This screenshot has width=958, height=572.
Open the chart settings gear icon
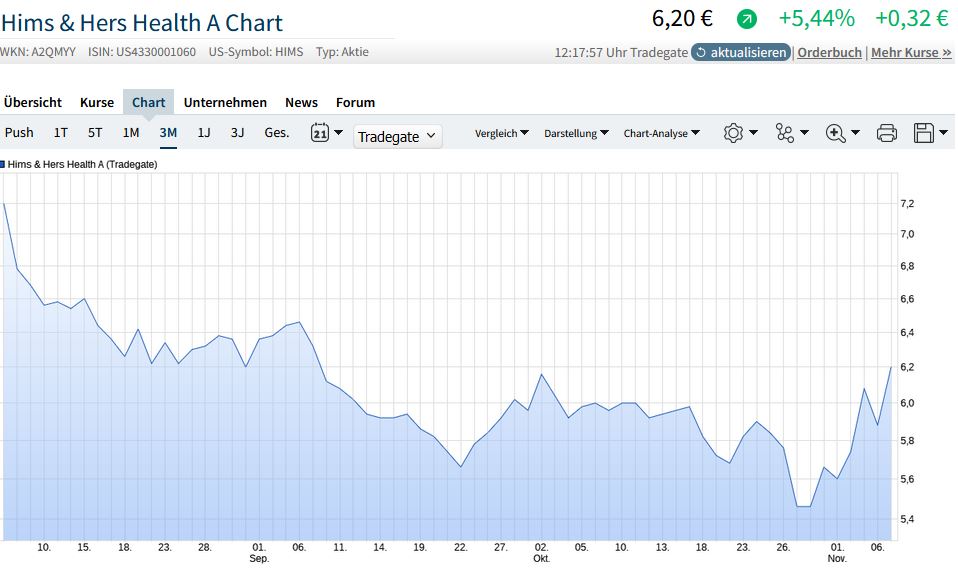(733, 133)
